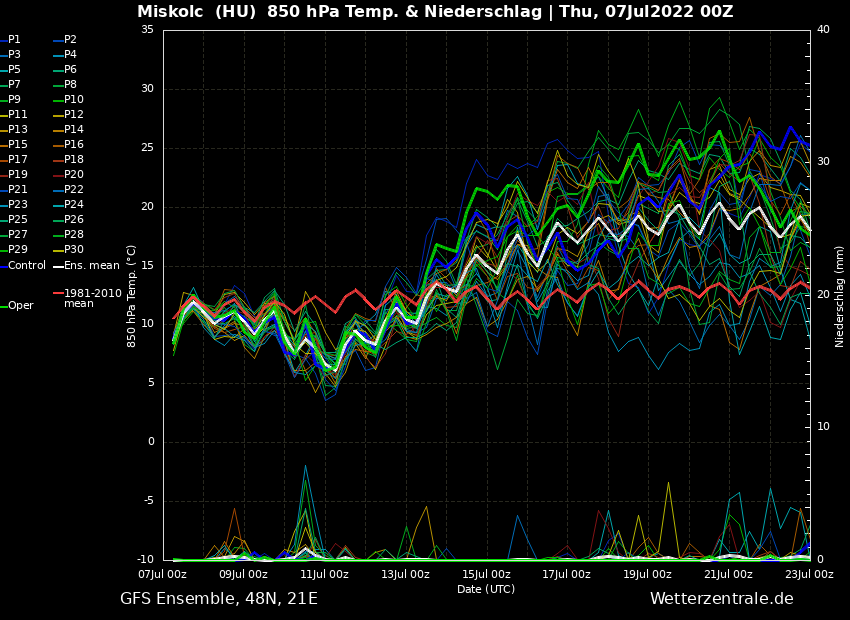Click the chart title text
The width and height of the screenshot is (850, 620).
tap(435, 12)
